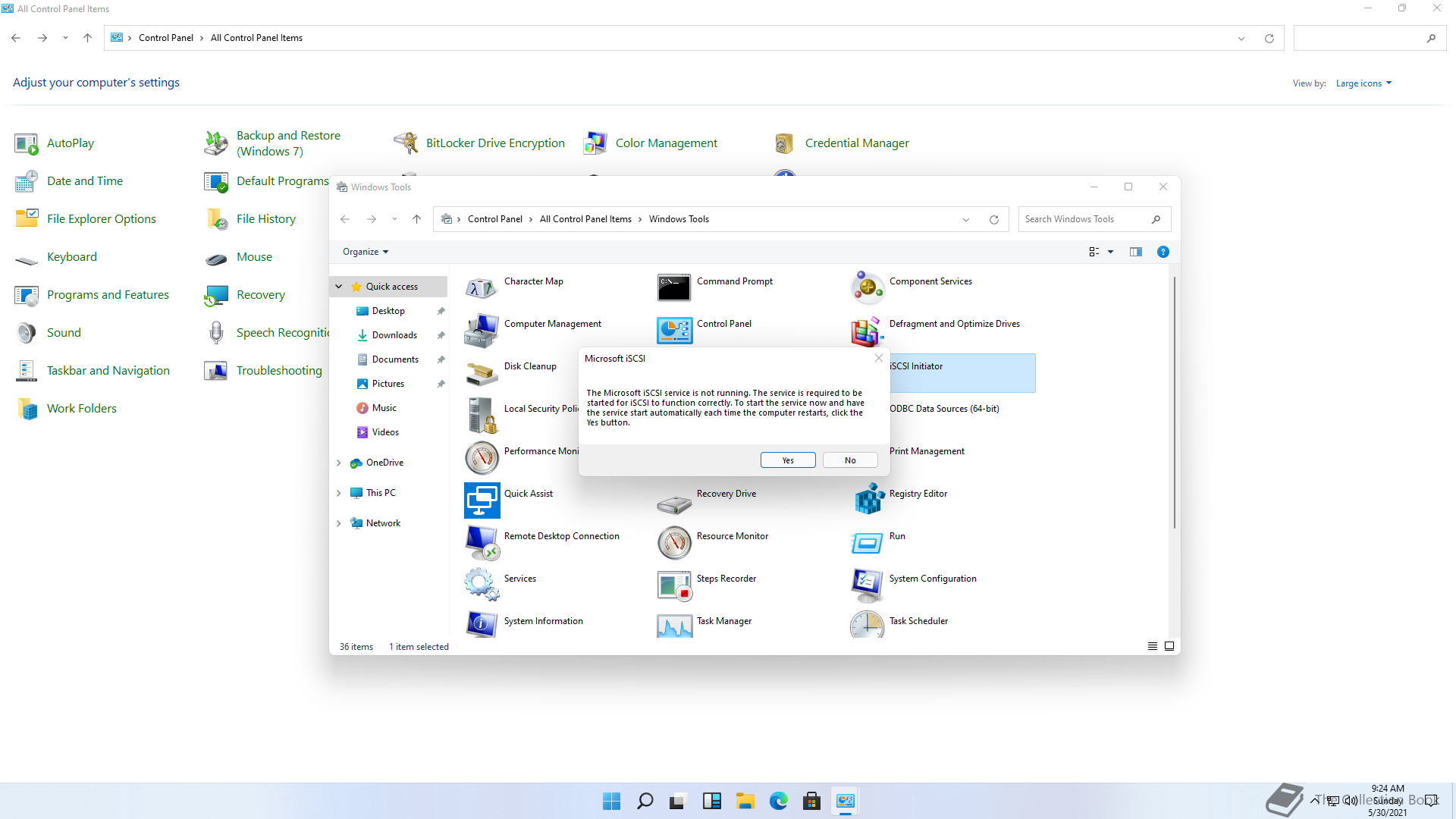The width and height of the screenshot is (1456, 819).
Task: Launch Run dialog icon
Action: [x=867, y=543]
